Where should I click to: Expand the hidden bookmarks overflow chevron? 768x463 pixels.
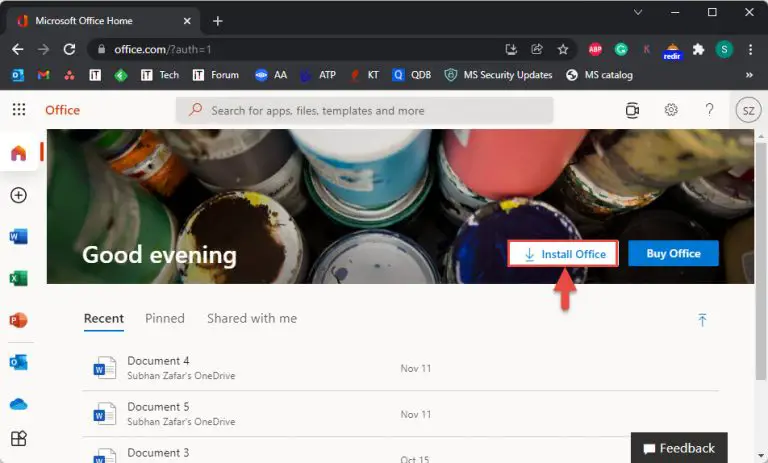pyautogui.click(x=749, y=75)
